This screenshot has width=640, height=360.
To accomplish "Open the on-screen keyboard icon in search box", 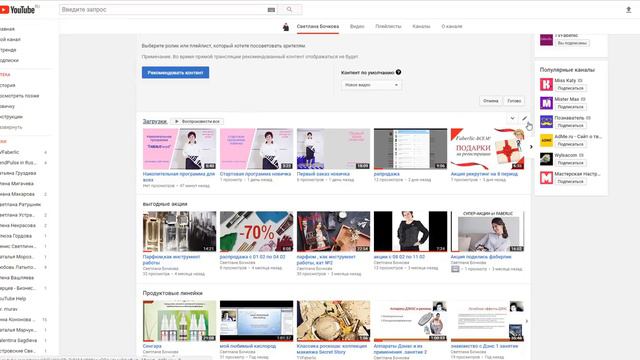I will point(271,9).
